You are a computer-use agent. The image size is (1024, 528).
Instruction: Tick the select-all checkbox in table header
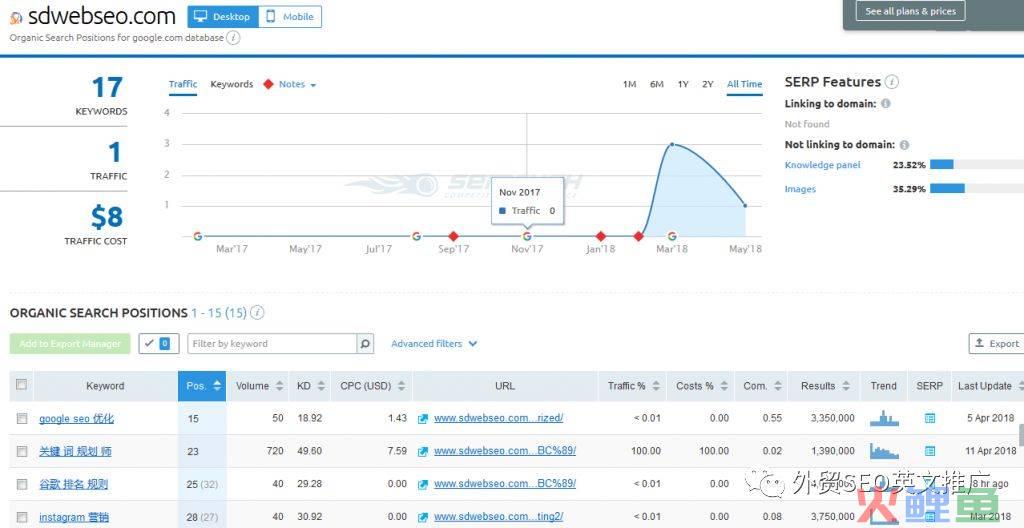pos(21,385)
